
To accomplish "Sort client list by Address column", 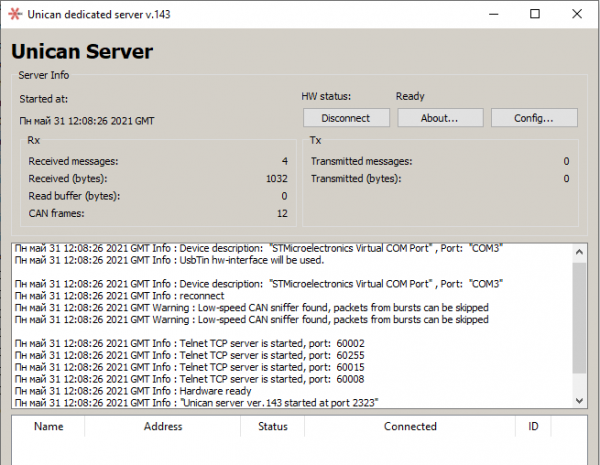I will pos(163,426).
